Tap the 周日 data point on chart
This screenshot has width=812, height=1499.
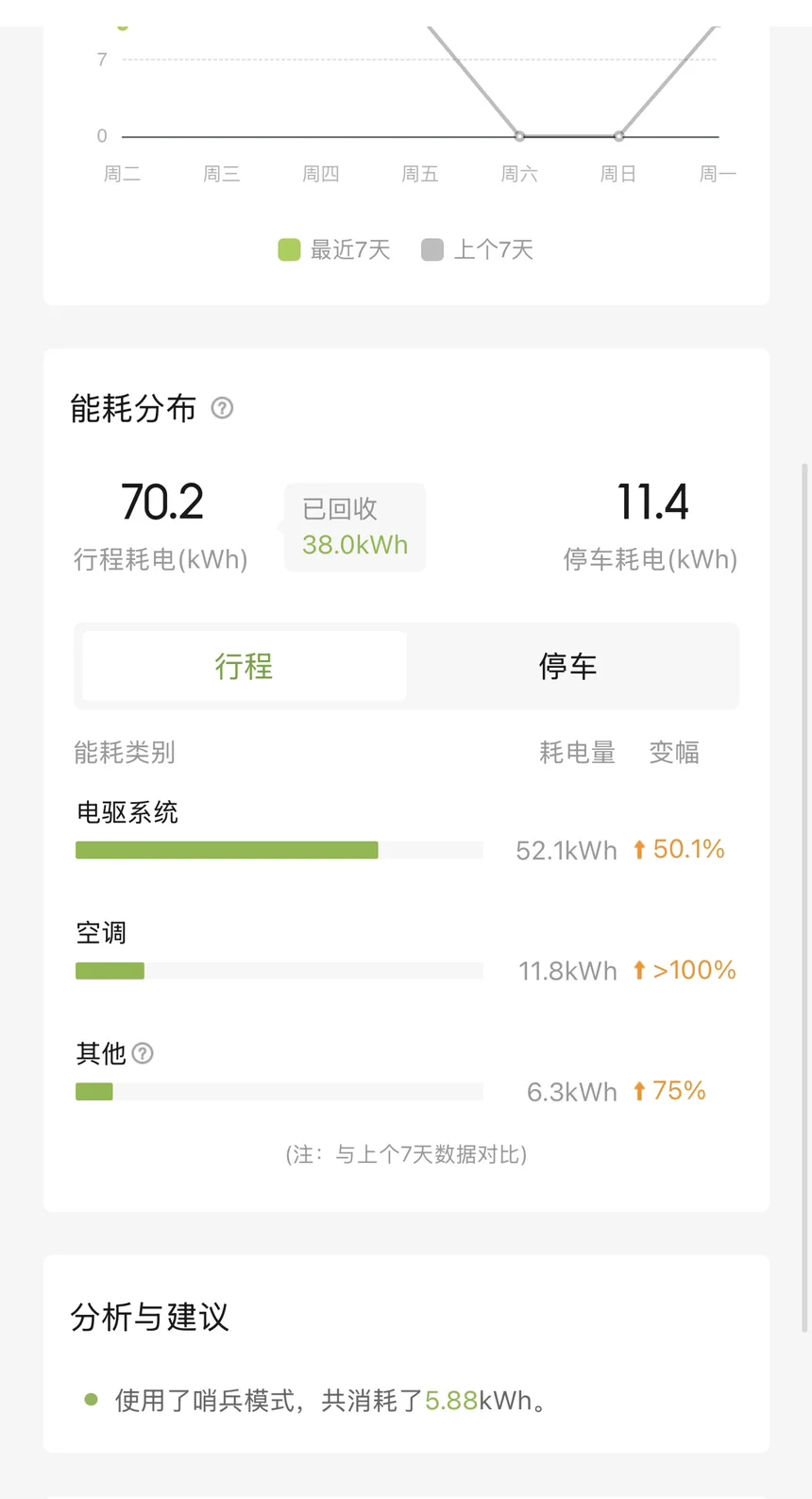tap(618, 136)
